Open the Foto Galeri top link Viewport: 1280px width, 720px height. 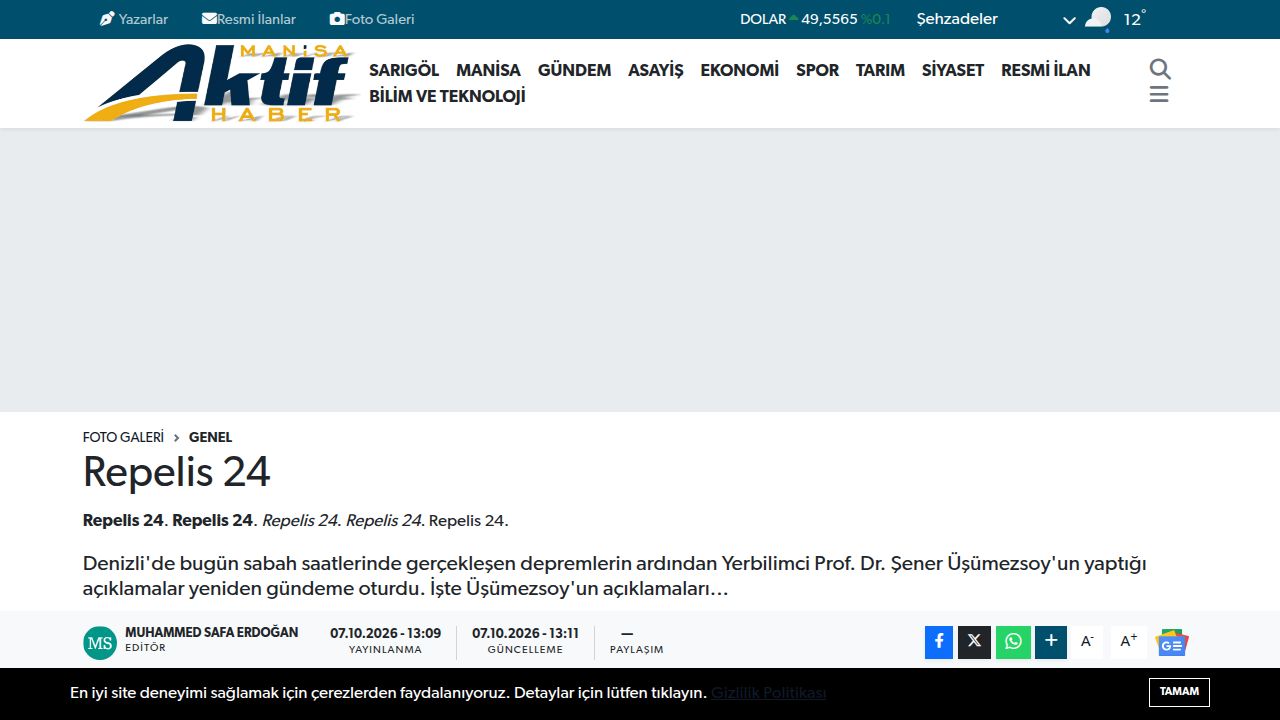tap(372, 19)
